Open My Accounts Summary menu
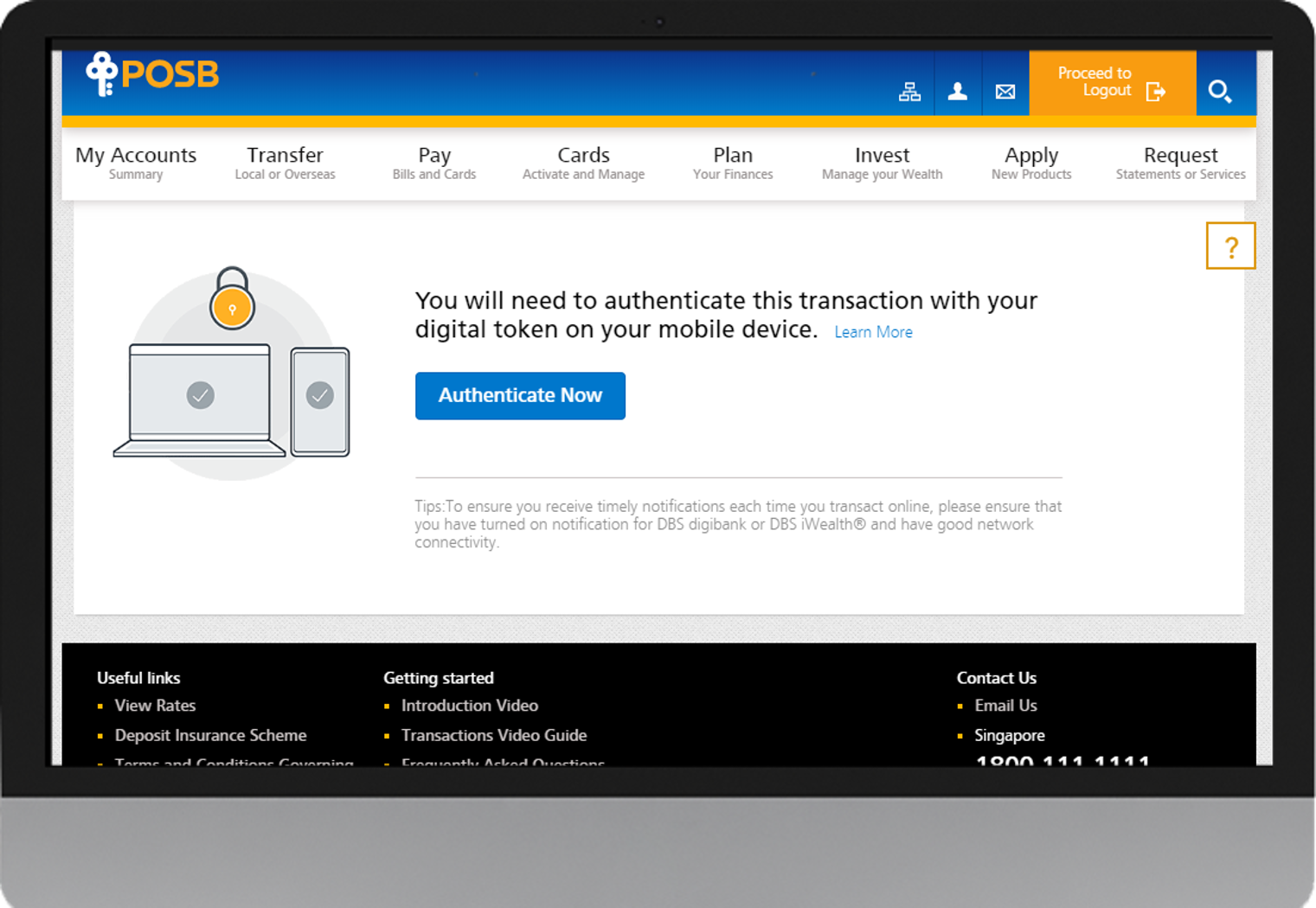 pyautogui.click(x=136, y=163)
